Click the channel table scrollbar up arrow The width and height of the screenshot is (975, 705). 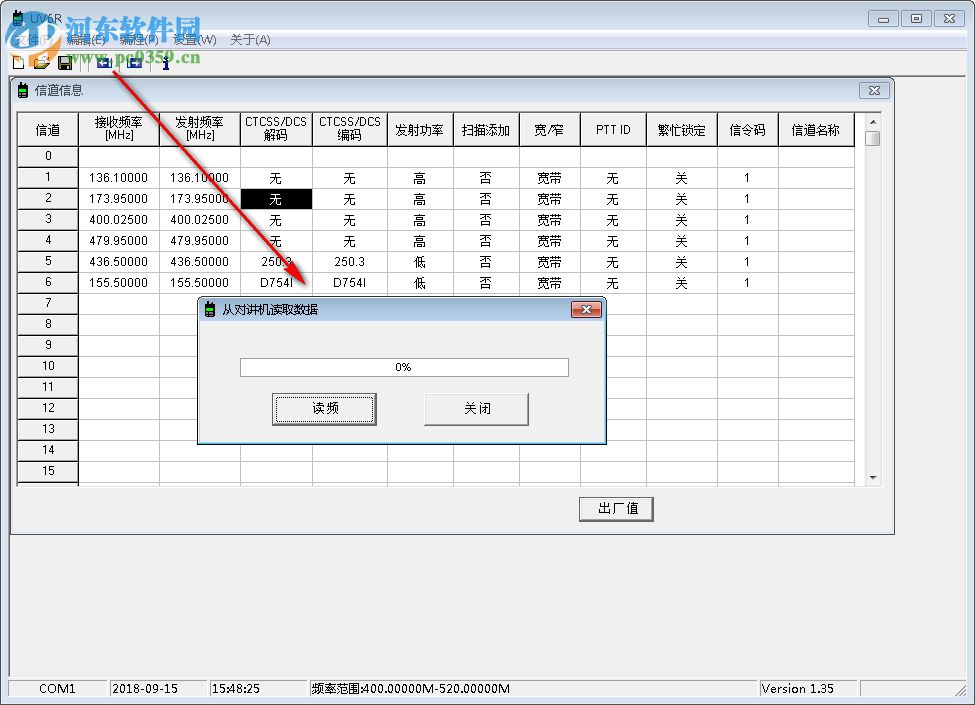pyautogui.click(x=873, y=122)
